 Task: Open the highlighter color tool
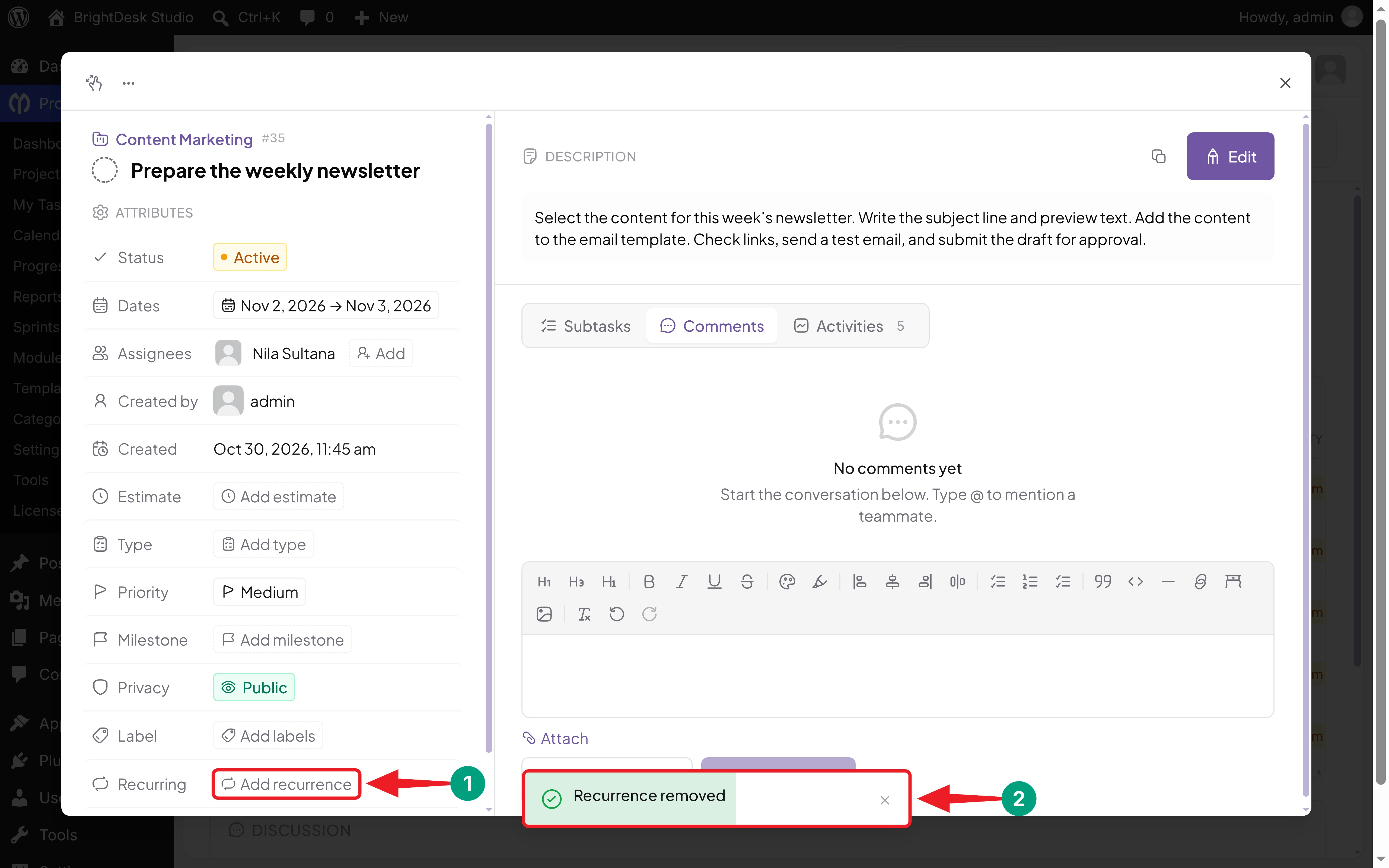pyautogui.click(x=820, y=582)
